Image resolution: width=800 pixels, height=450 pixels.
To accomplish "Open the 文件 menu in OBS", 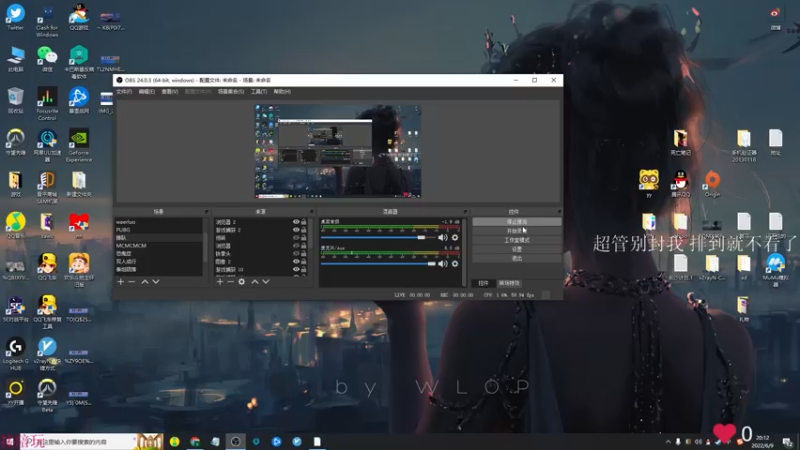I will click(x=124, y=91).
